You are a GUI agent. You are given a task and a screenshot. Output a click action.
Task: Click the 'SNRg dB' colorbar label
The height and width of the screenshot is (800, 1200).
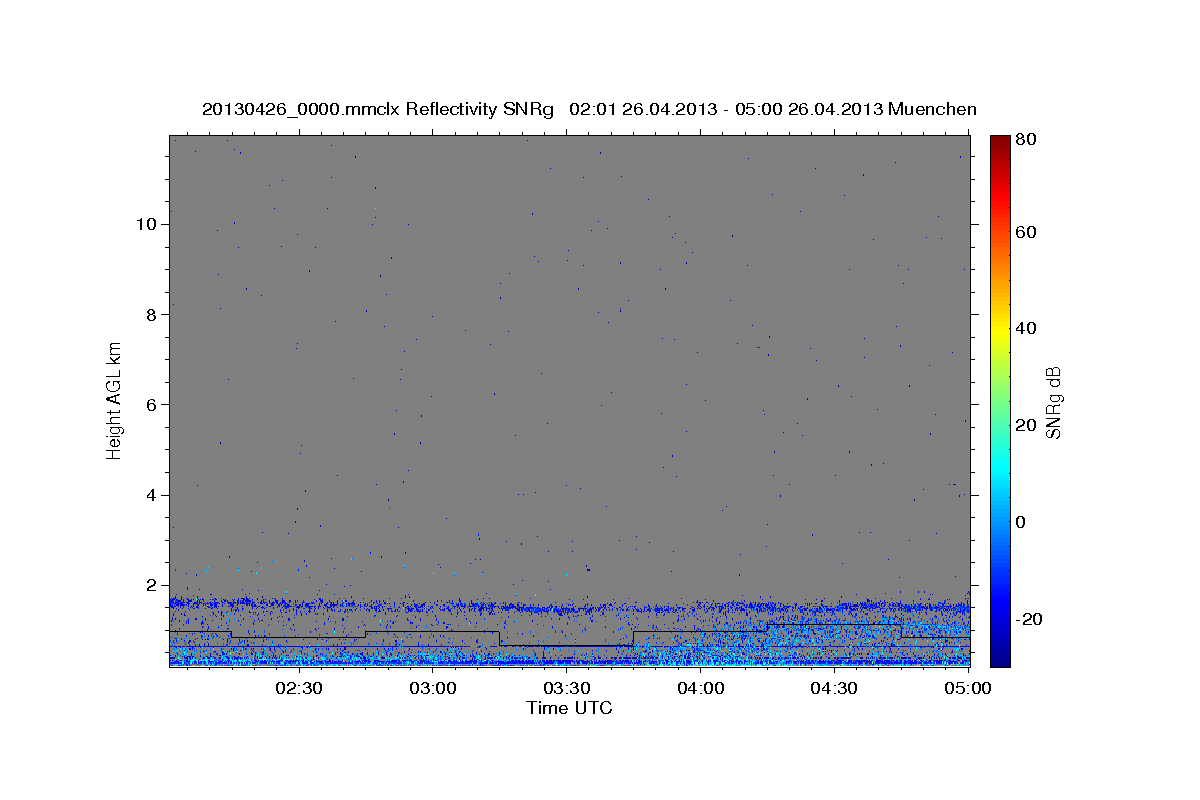[1053, 402]
